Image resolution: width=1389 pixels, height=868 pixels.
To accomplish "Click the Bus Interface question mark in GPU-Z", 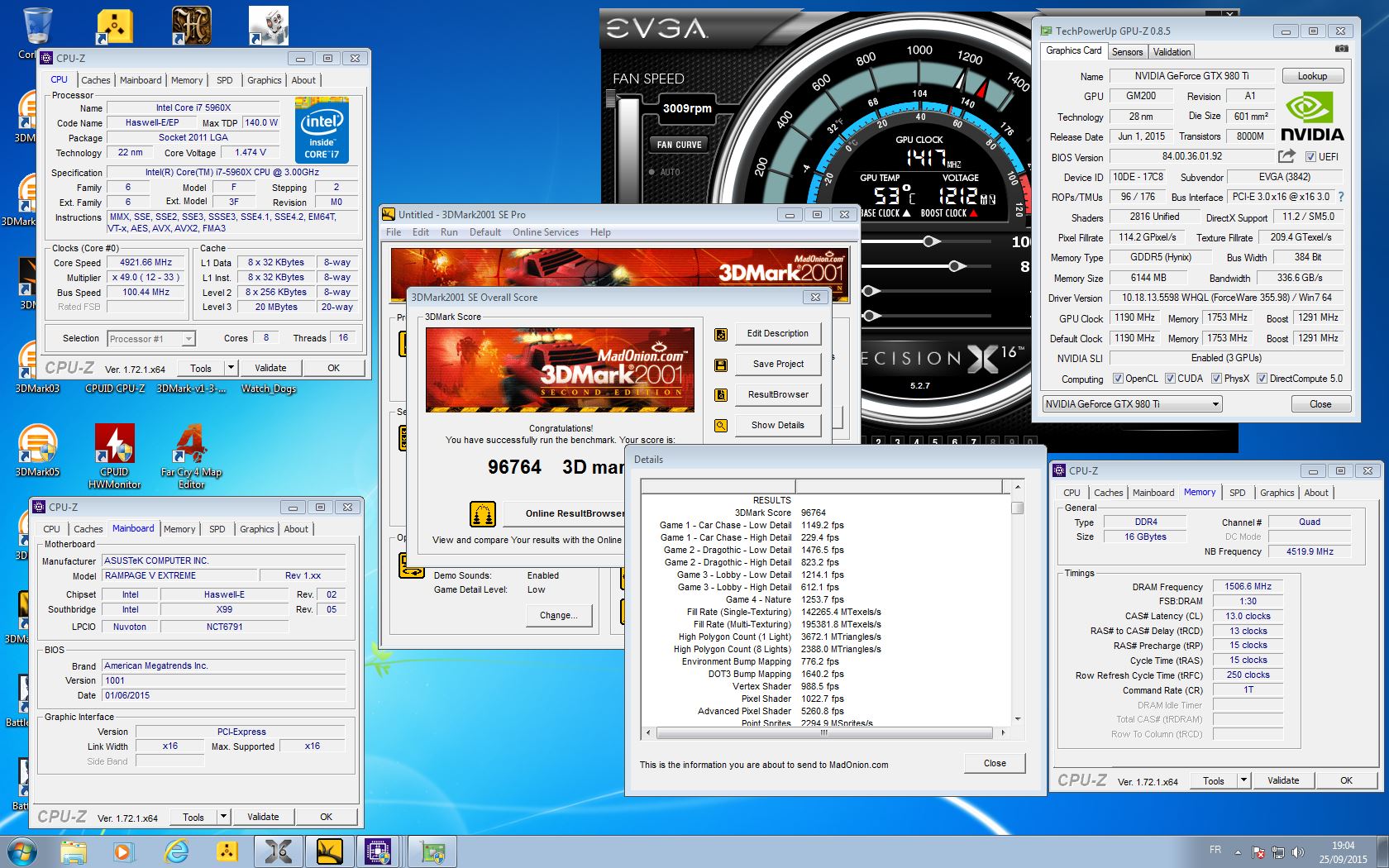I will click(1340, 197).
